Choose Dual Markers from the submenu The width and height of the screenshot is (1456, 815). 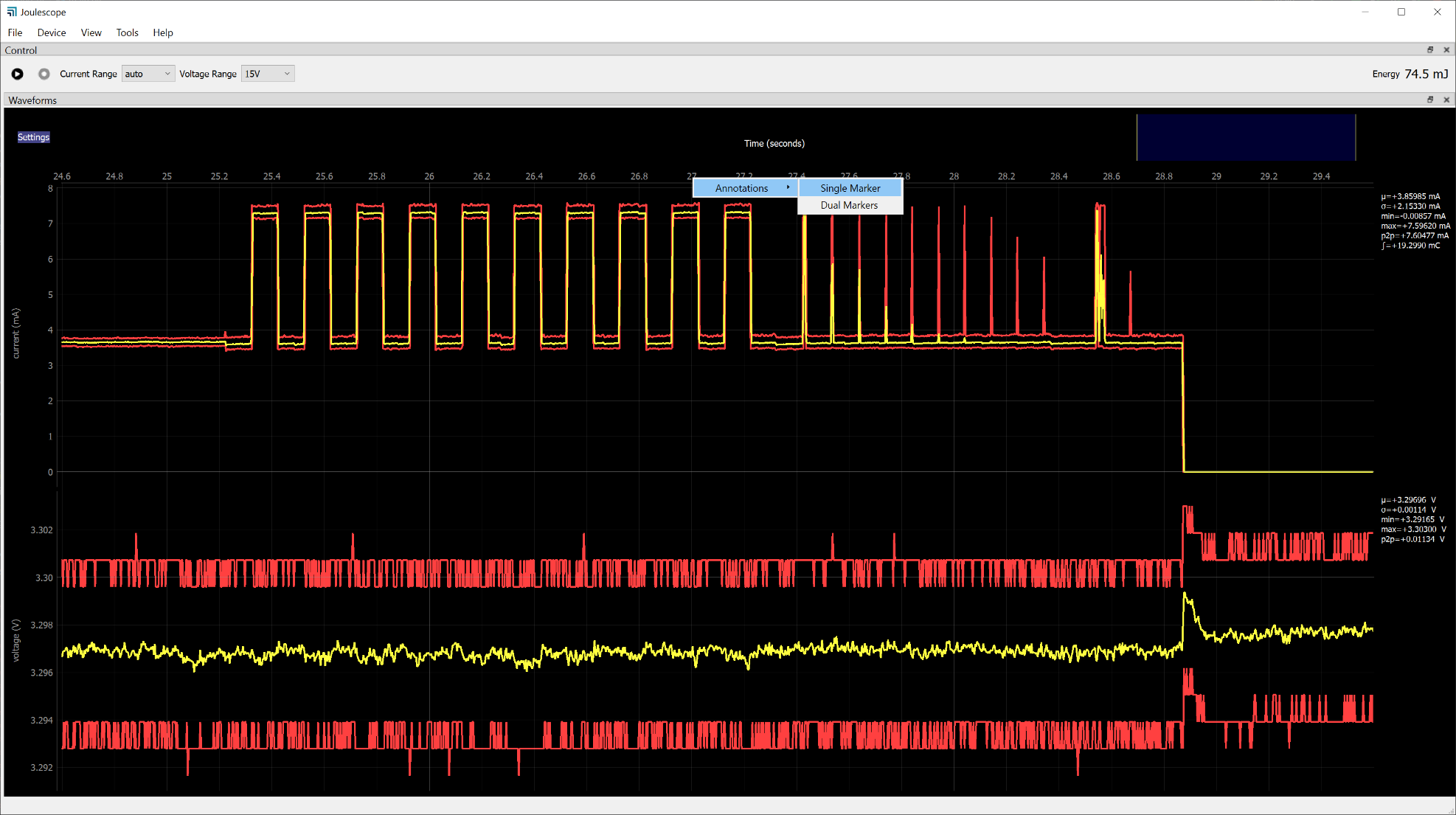[850, 205]
